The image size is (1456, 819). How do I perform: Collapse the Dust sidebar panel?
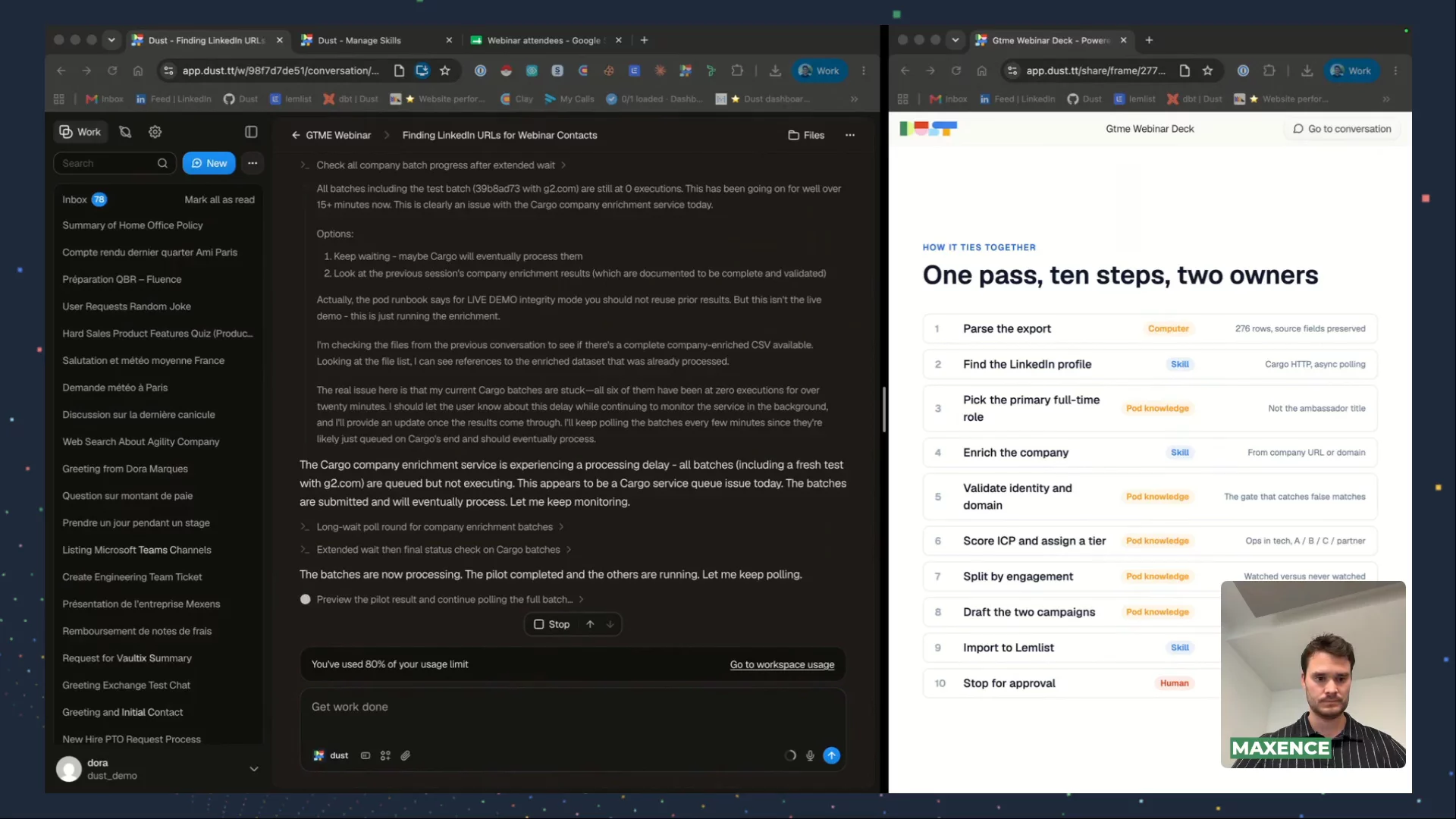tap(251, 132)
